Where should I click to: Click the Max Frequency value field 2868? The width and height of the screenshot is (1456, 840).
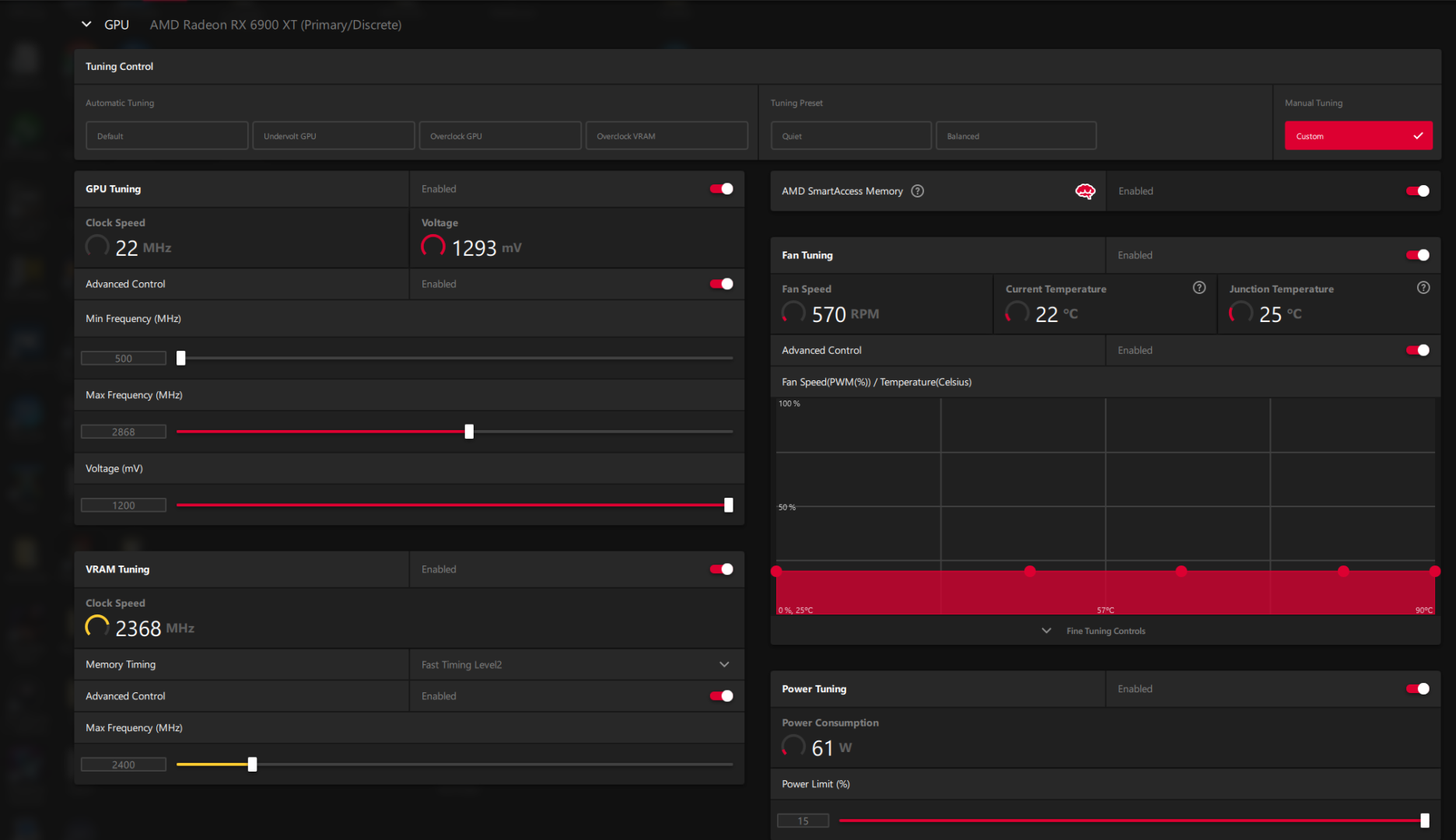click(x=124, y=432)
